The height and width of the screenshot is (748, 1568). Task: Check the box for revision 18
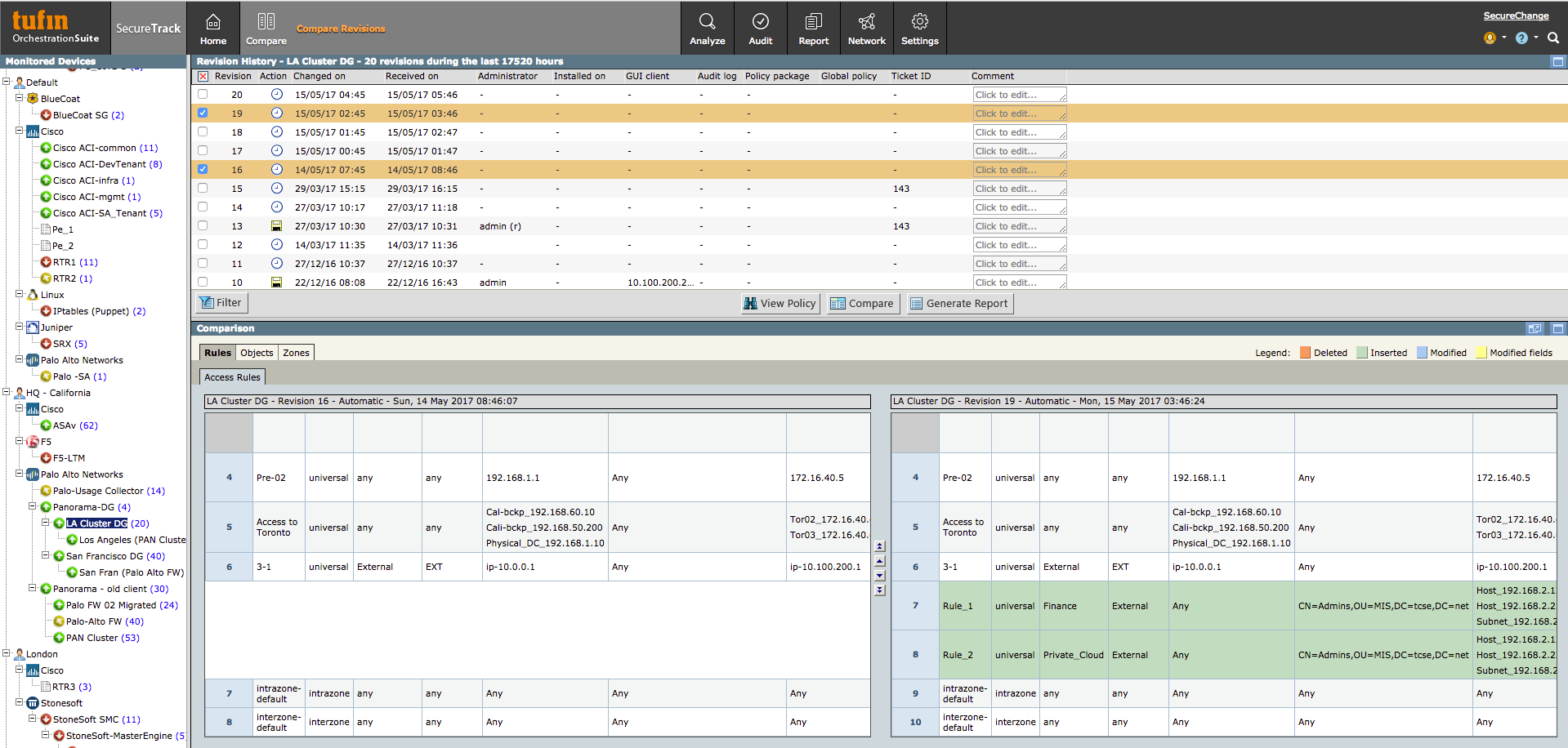[203, 131]
